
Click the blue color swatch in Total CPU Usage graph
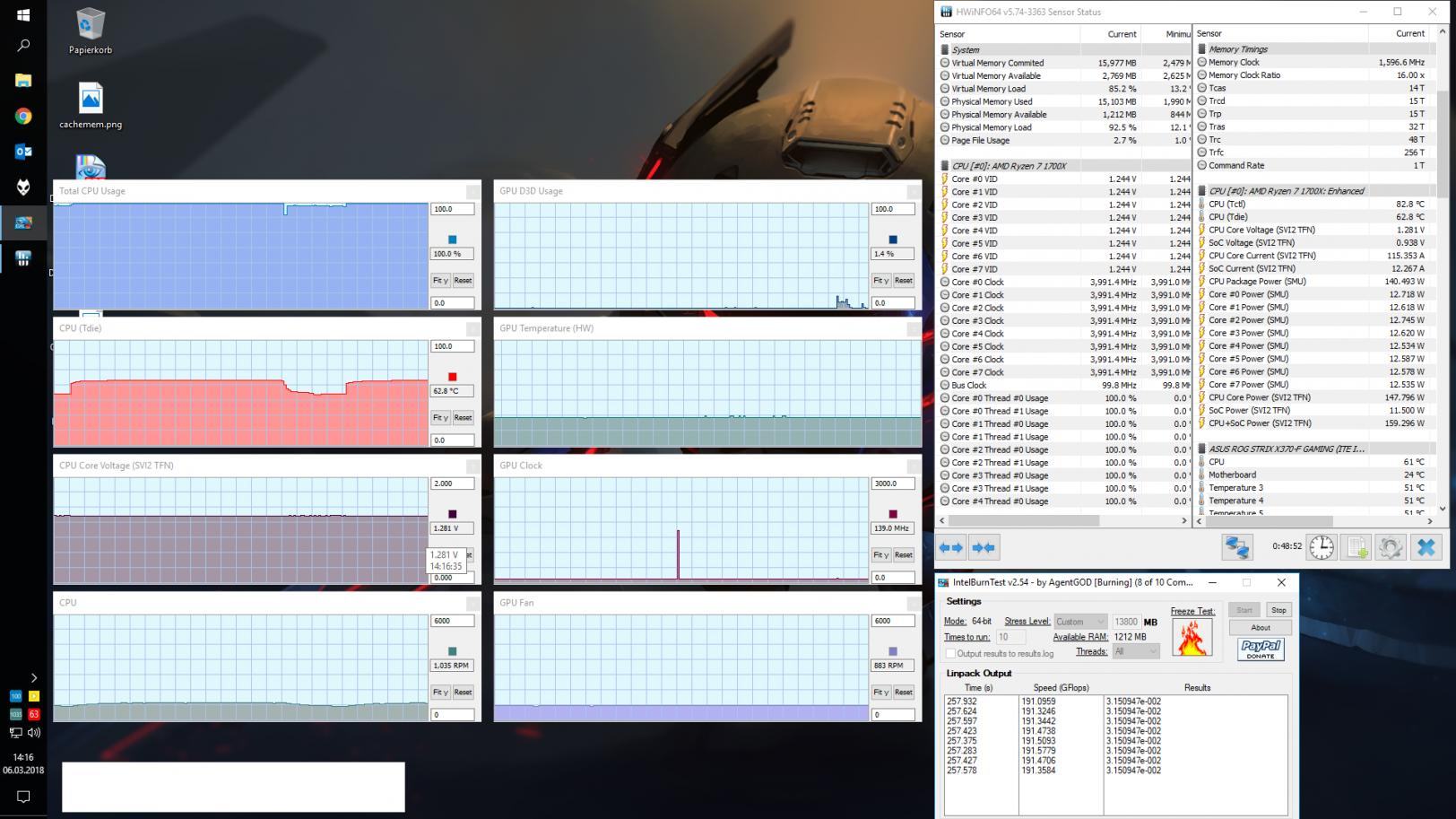click(452, 240)
